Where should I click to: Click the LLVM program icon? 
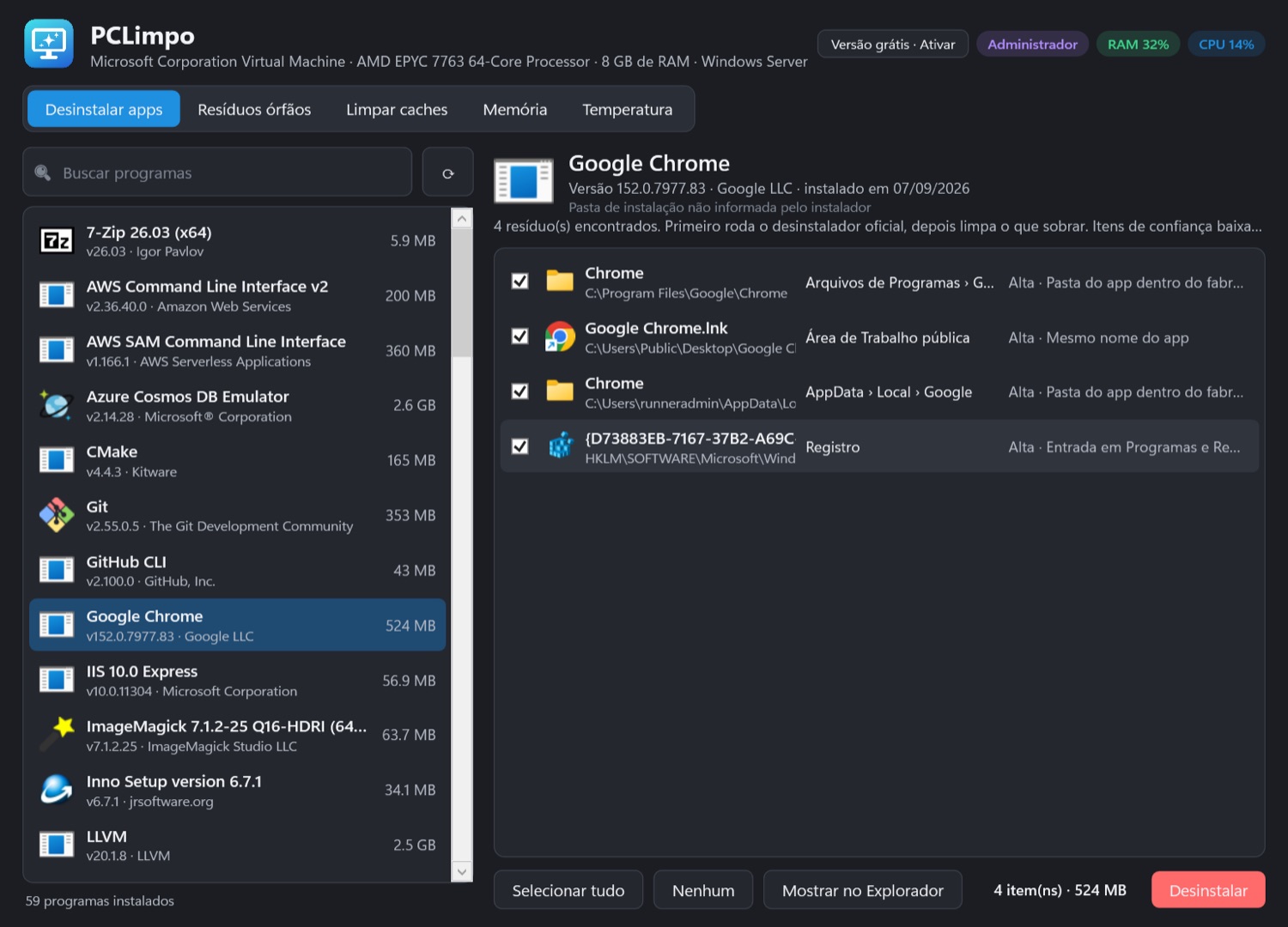(x=57, y=845)
